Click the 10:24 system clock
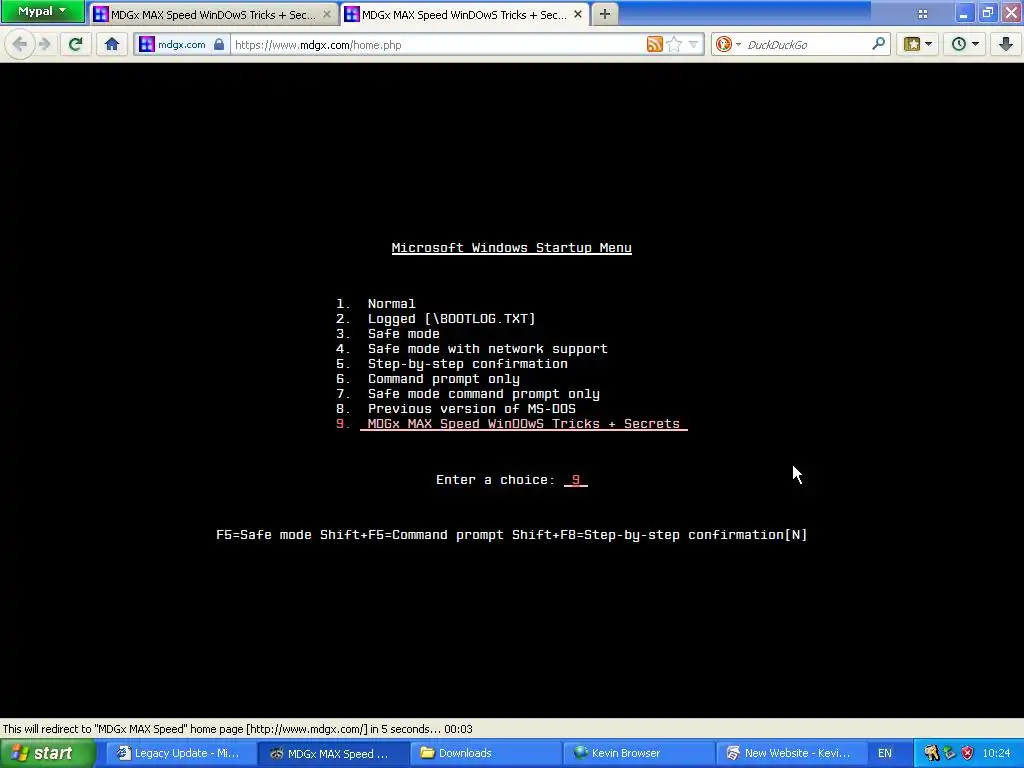Image resolution: width=1024 pixels, height=768 pixels. click(x=997, y=753)
